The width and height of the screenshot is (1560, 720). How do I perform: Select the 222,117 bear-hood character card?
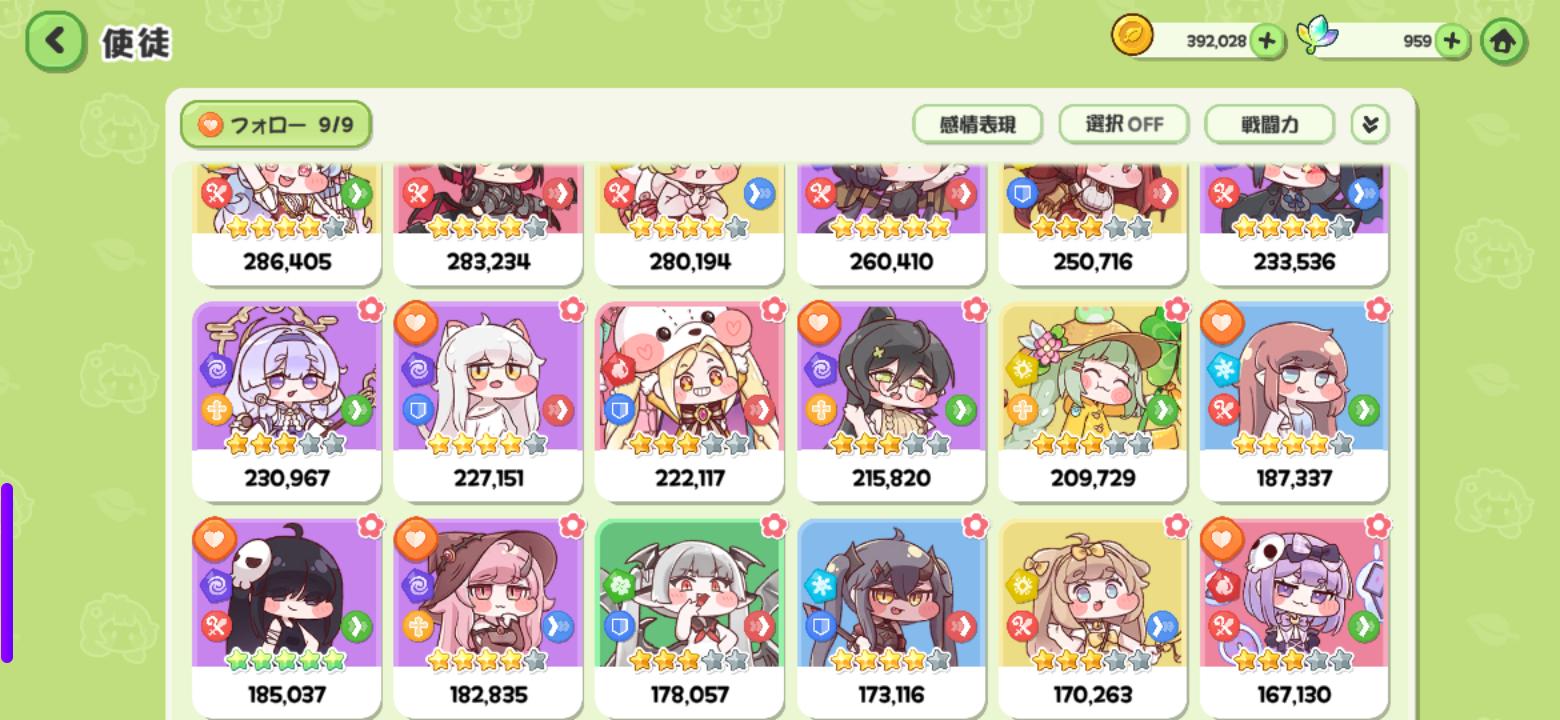tap(689, 401)
